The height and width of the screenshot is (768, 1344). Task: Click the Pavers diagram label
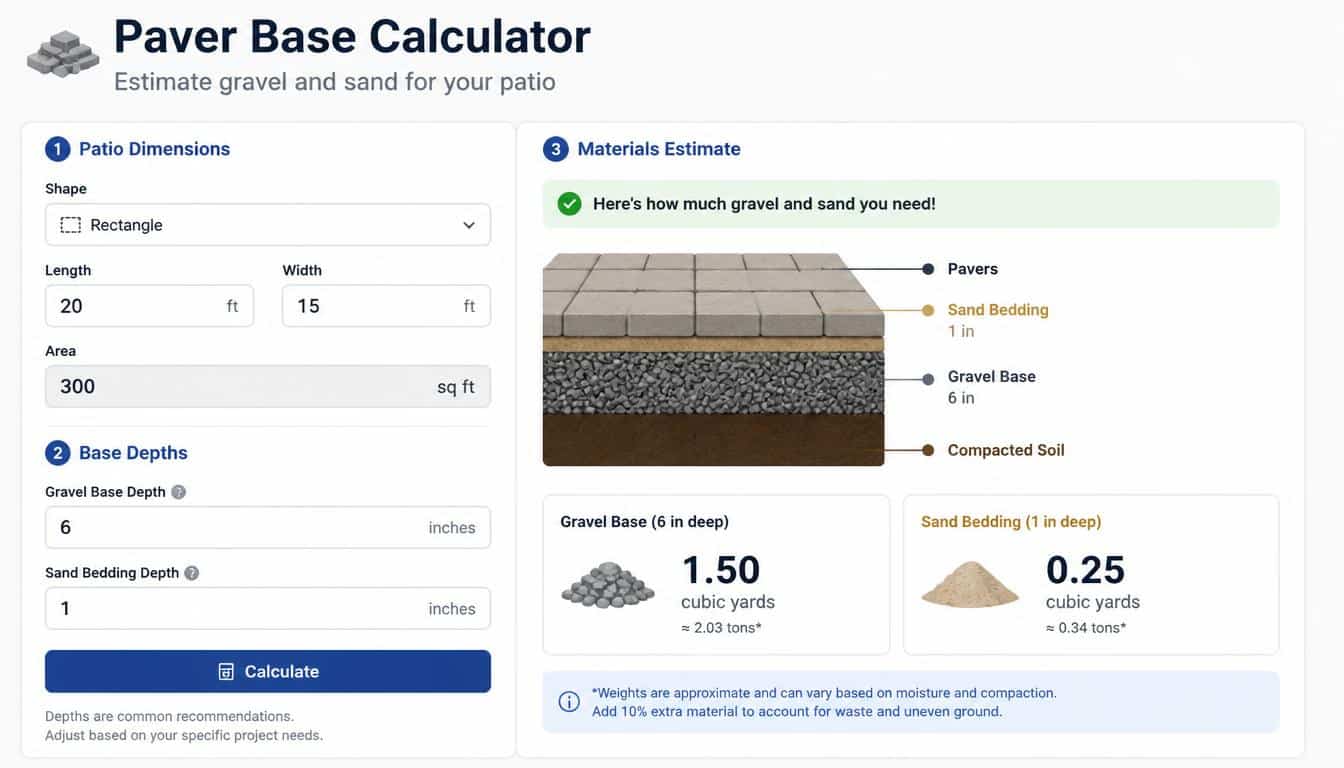(x=973, y=269)
